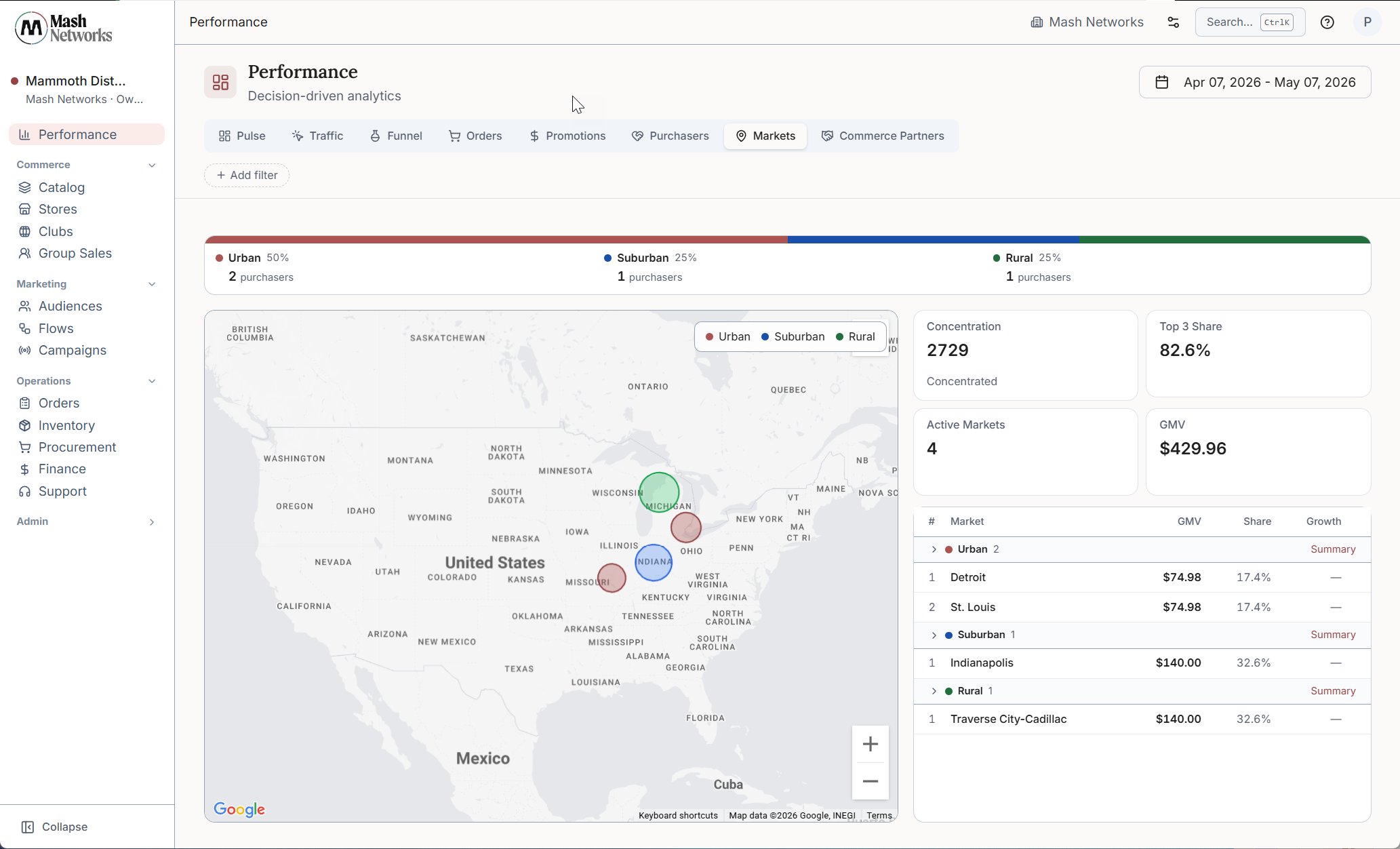1400x849 pixels.
Task: Collapse the Marketing sidebar section
Action: [x=152, y=284]
